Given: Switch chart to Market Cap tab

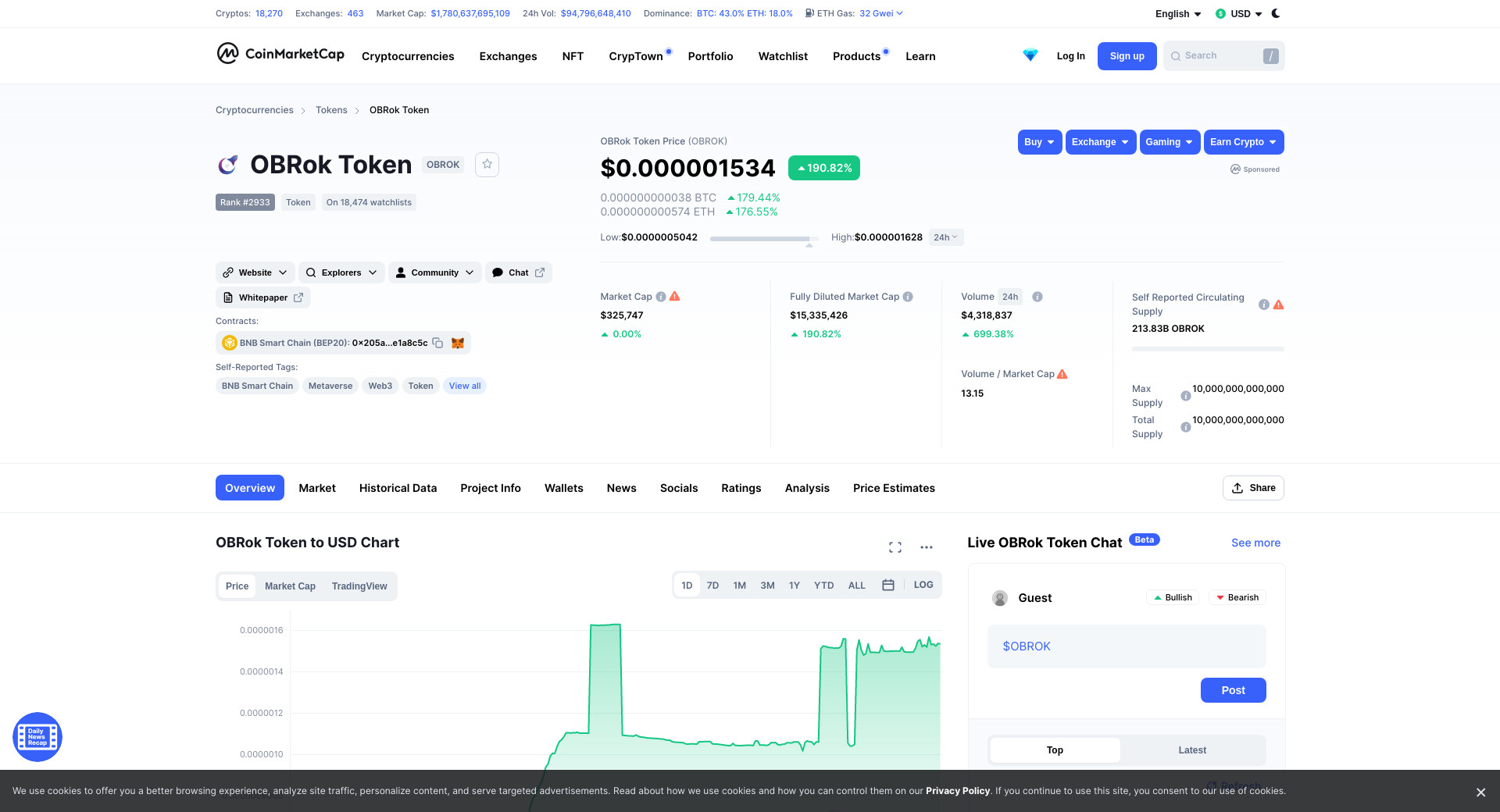Looking at the screenshot, I should (290, 586).
